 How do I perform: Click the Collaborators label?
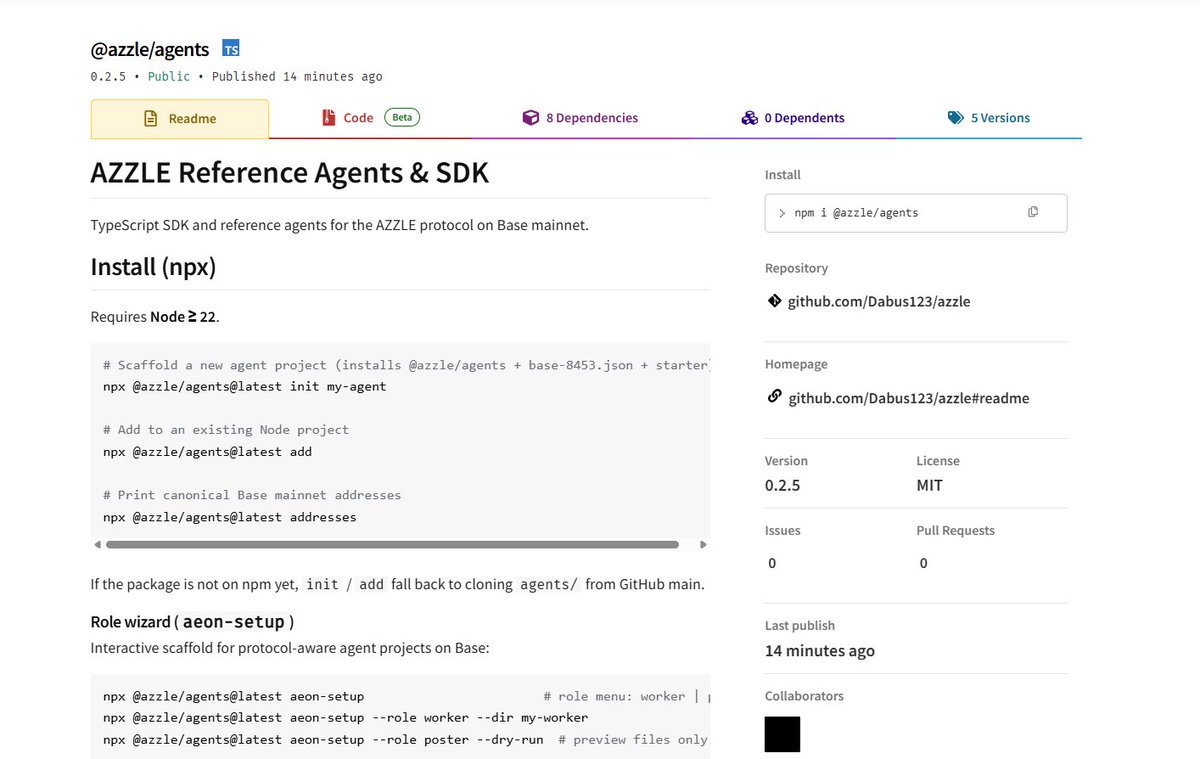point(804,696)
